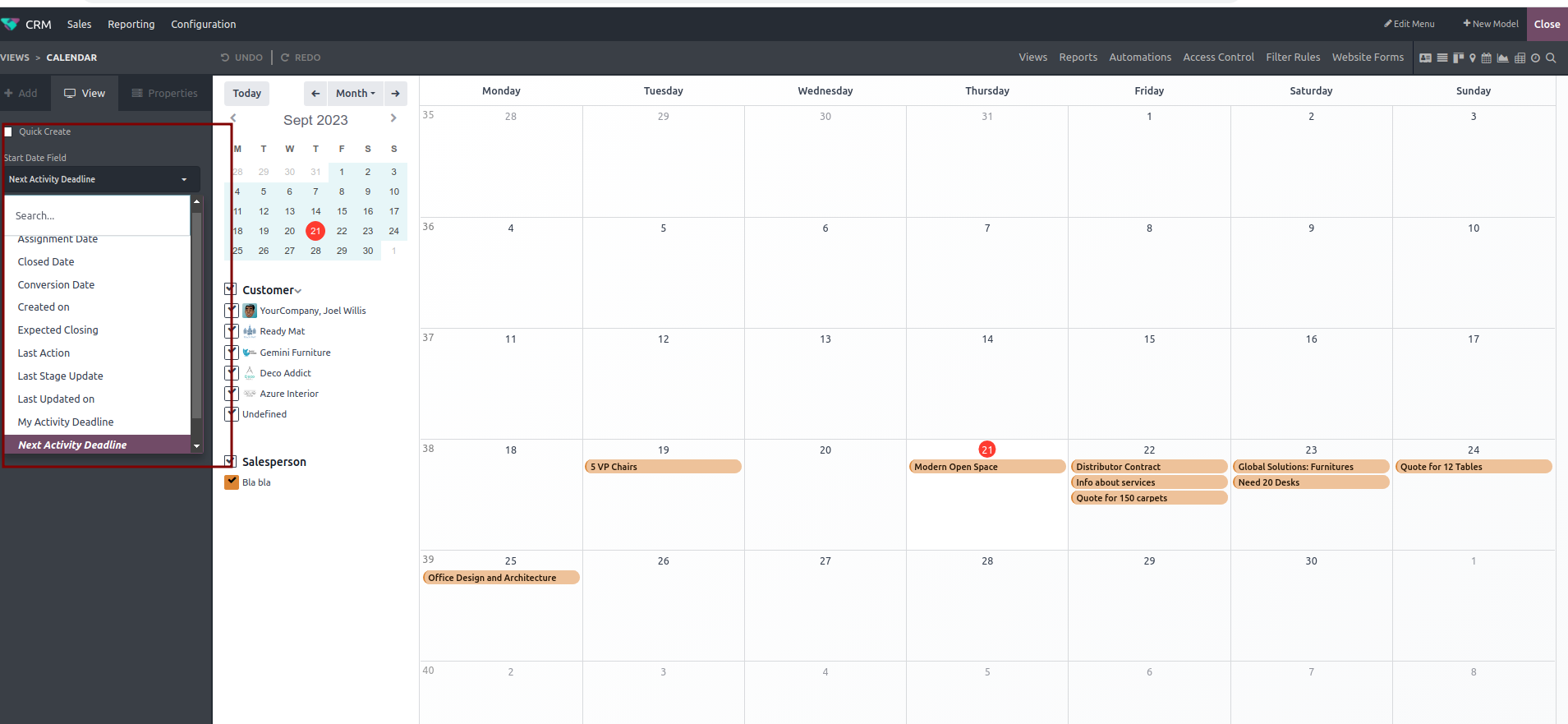Click the Gemini Furniture company icon
The width and height of the screenshot is (1568, 724).
[250, 353]
